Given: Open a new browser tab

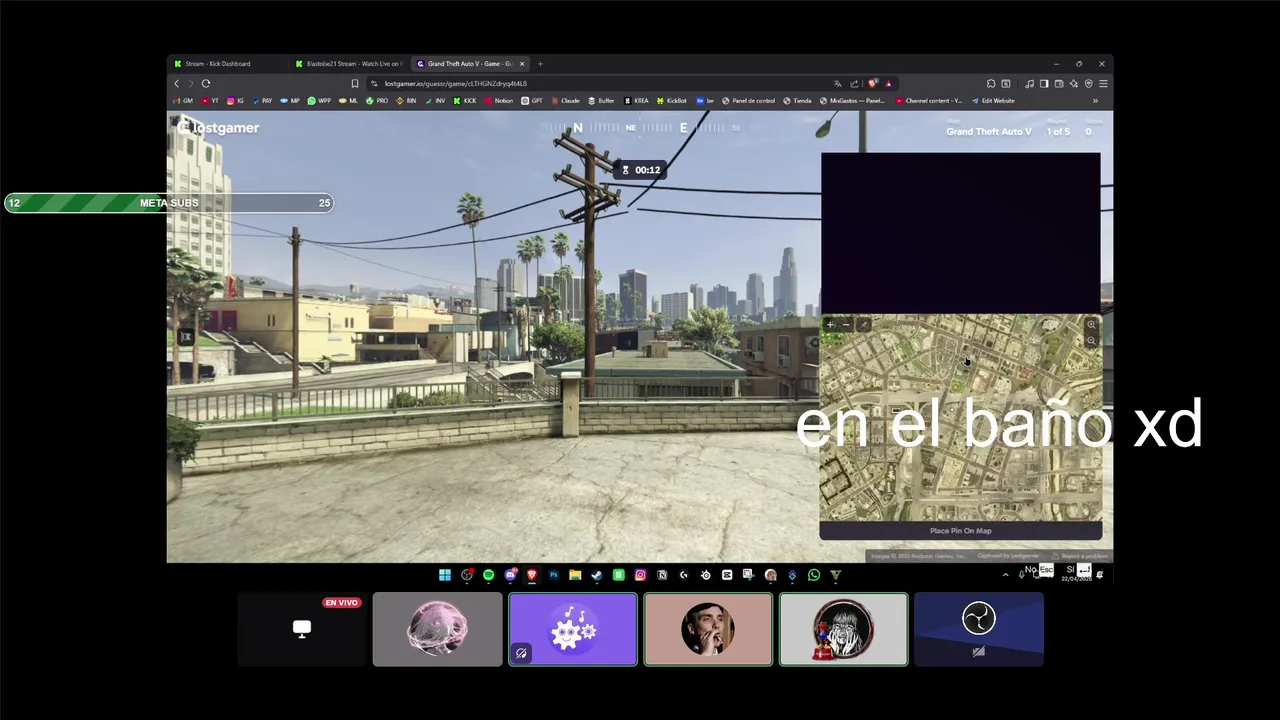Looking at the screenshot, I should point(540,64).
